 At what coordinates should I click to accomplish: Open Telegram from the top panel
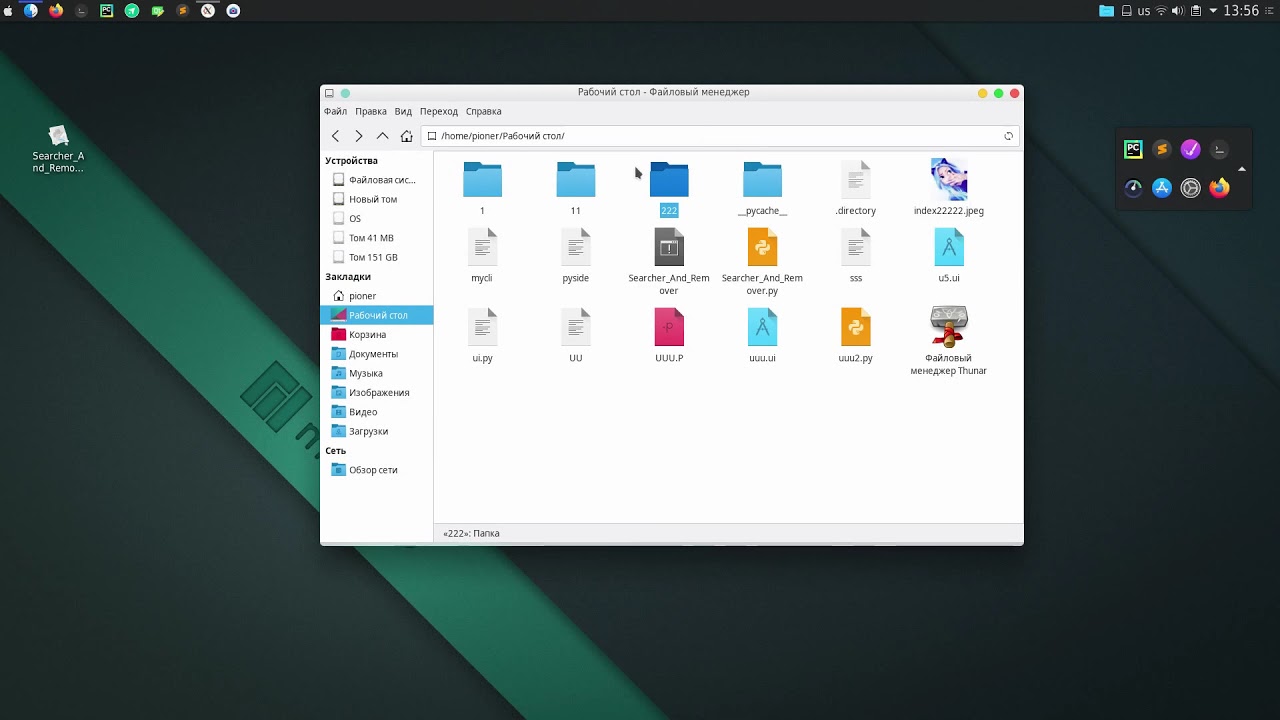point(132,11)
